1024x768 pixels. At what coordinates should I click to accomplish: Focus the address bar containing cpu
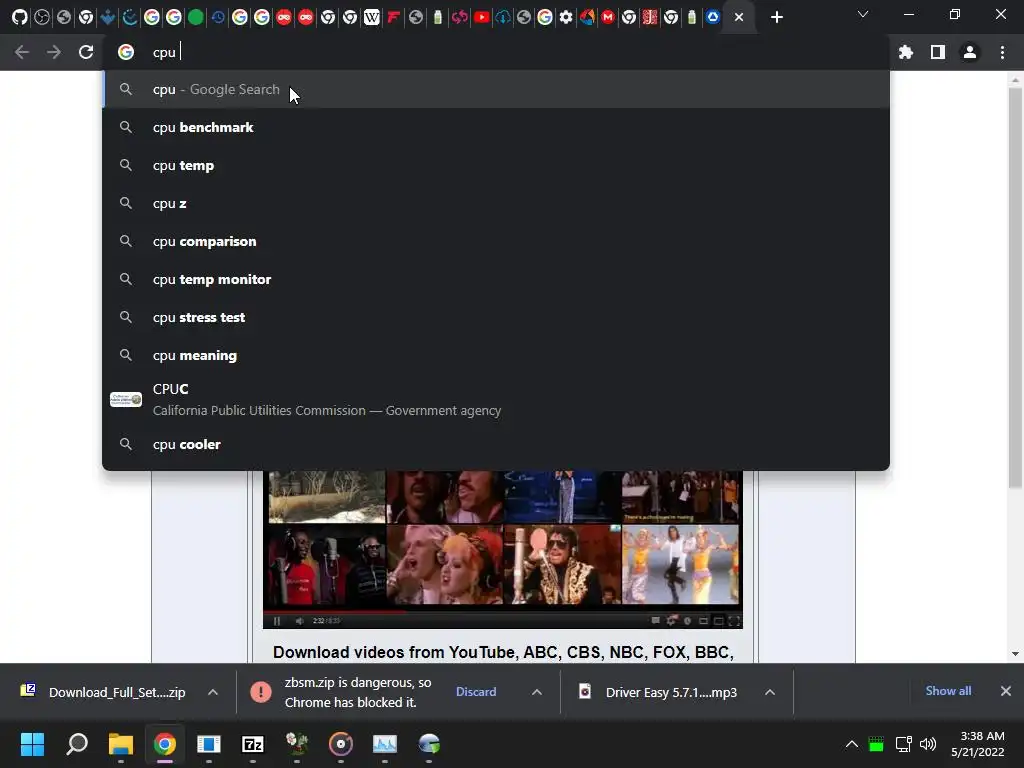[x=496, y=52]
